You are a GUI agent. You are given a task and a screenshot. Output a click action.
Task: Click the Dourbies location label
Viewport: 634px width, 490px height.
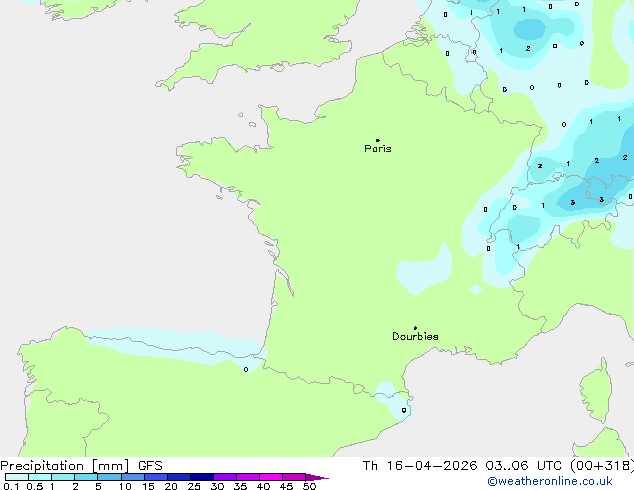click(415, 336)
